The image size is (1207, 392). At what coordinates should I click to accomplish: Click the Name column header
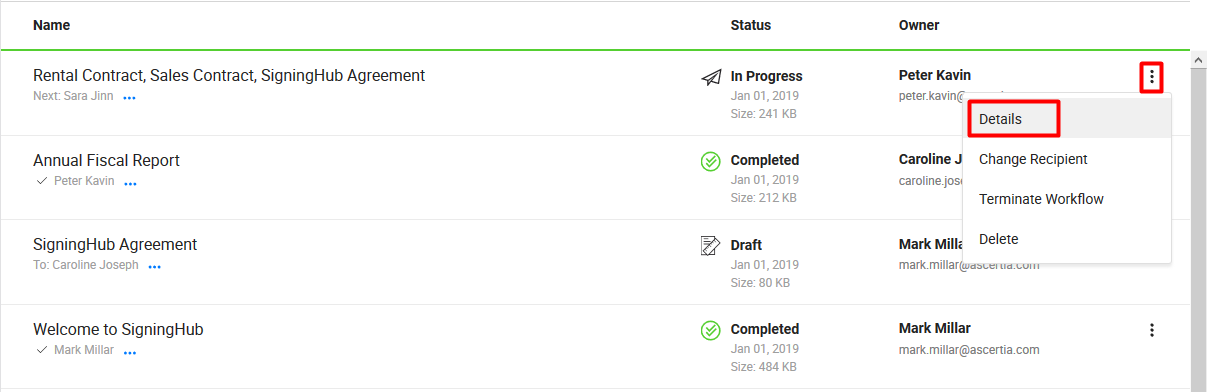coord(51,25)
